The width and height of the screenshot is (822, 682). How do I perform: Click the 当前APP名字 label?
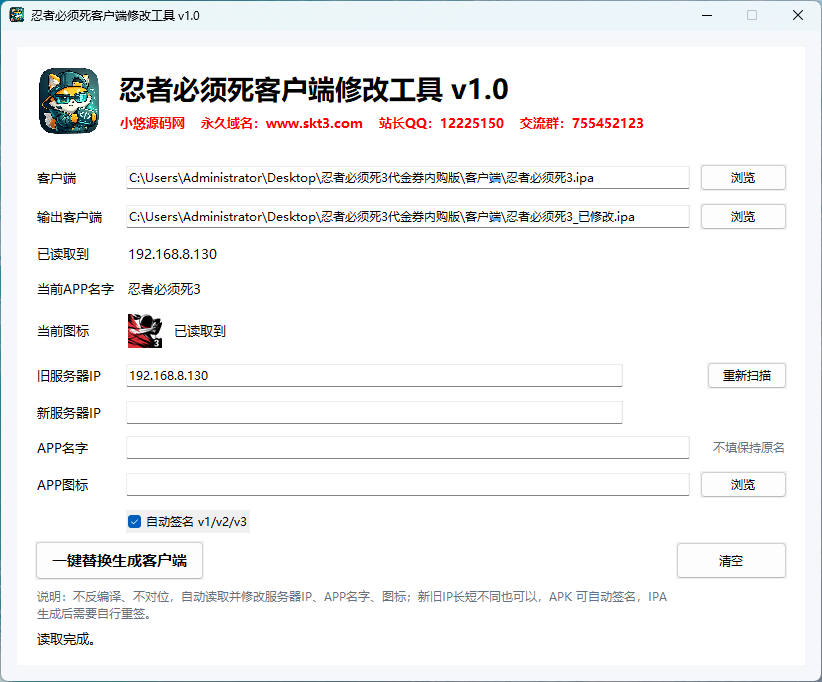(x=75, y=289)
